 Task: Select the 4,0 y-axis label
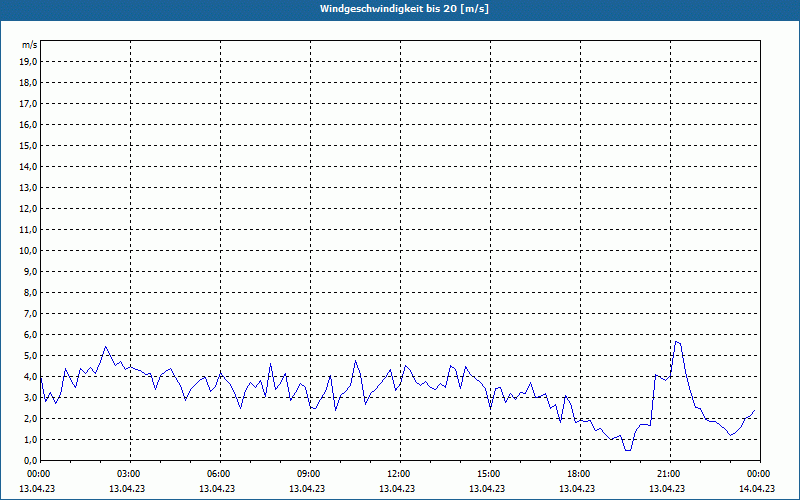click(31, 377)
